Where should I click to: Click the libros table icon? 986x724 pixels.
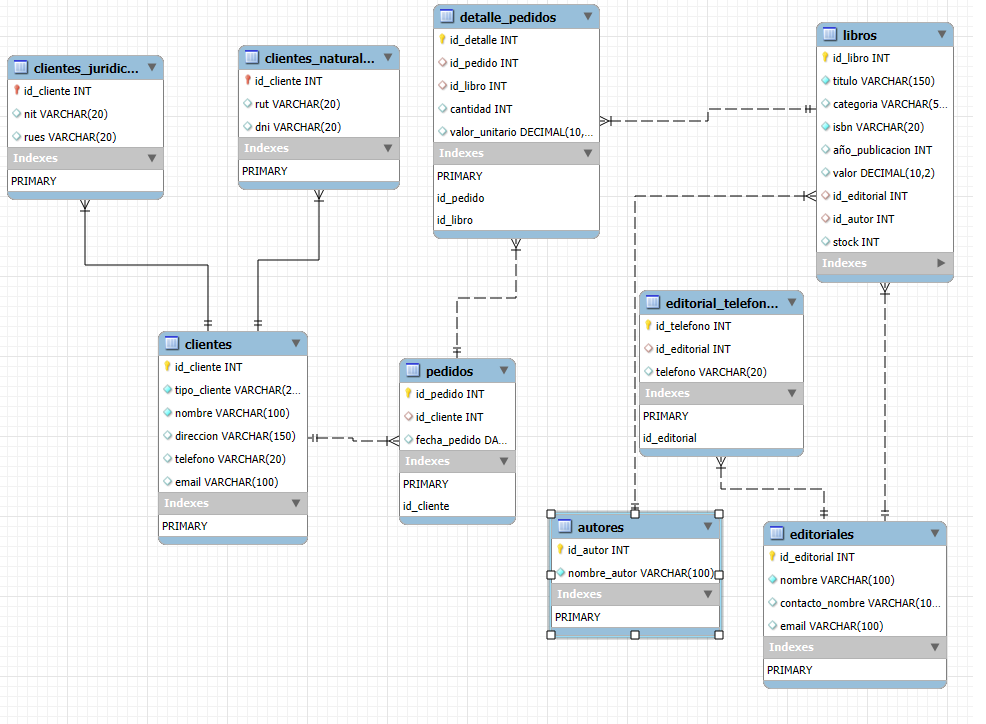click(829, 35)
